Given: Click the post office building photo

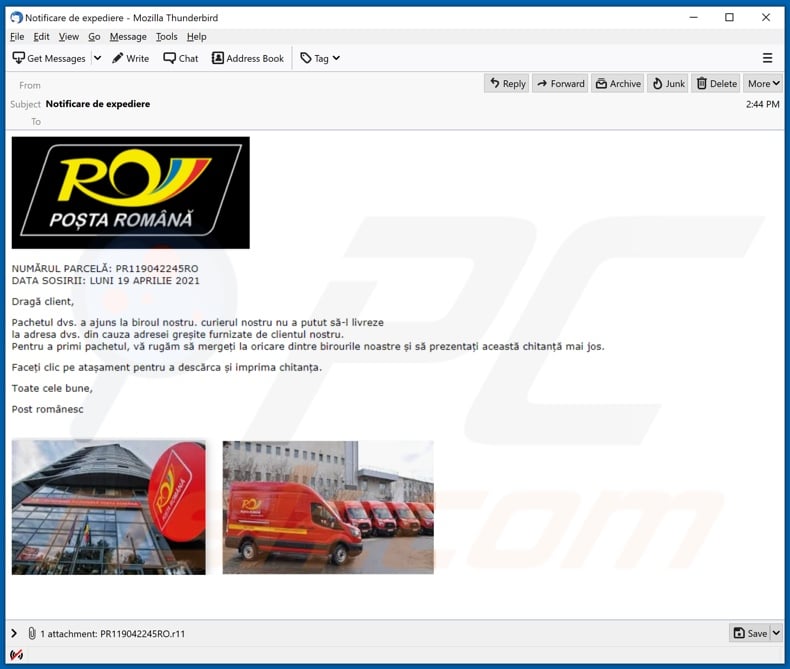Looking at the screenshot, I should (109, 507).
